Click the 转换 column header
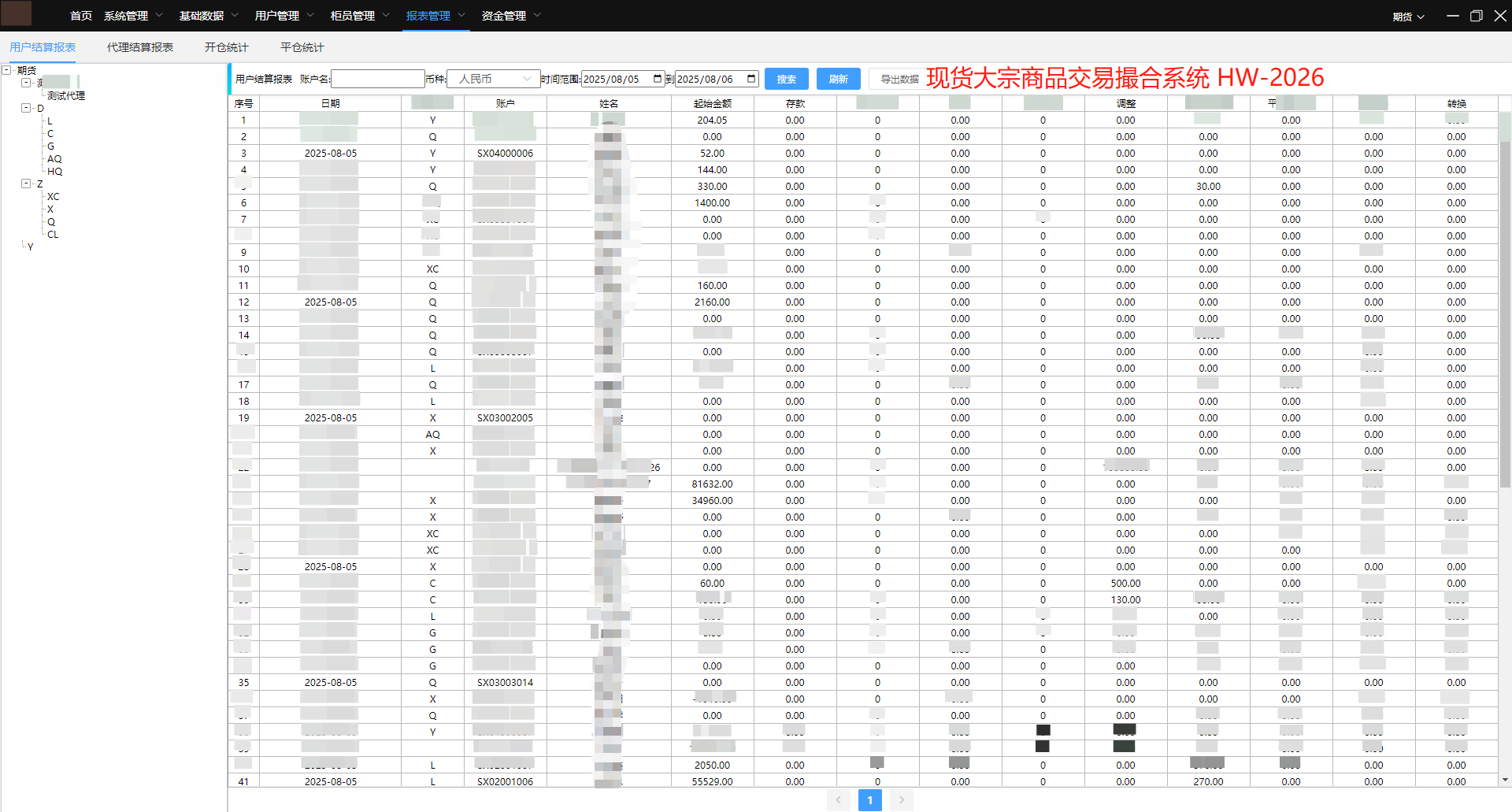Viewport: 1512px width, 812px height. (x=1457, y=103)
